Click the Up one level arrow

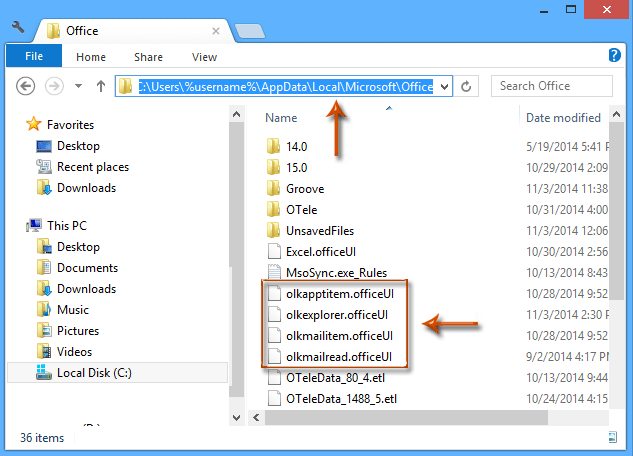pos(101,87)
